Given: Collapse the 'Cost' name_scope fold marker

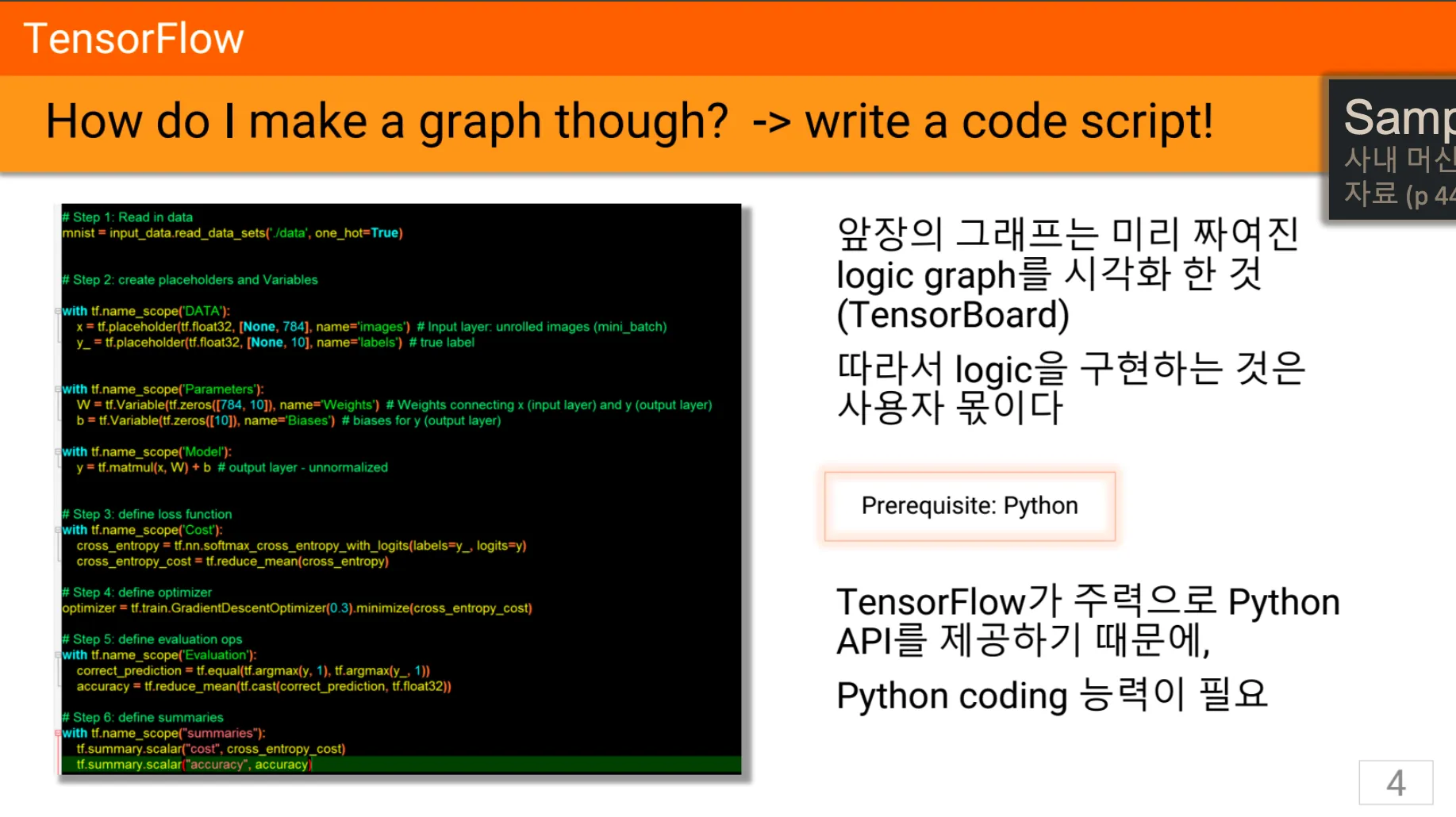Looking at the screenshot, I should 58,530.
